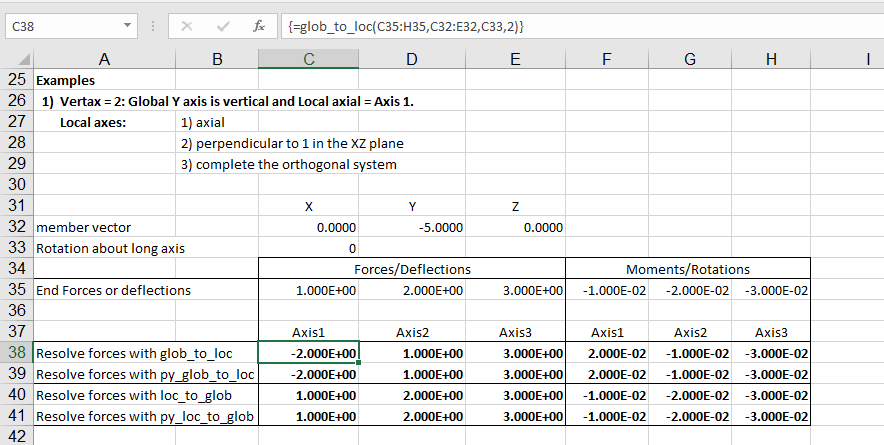Select column C header
The height and width of the screenshot is (445, 884).
(308, 60)
